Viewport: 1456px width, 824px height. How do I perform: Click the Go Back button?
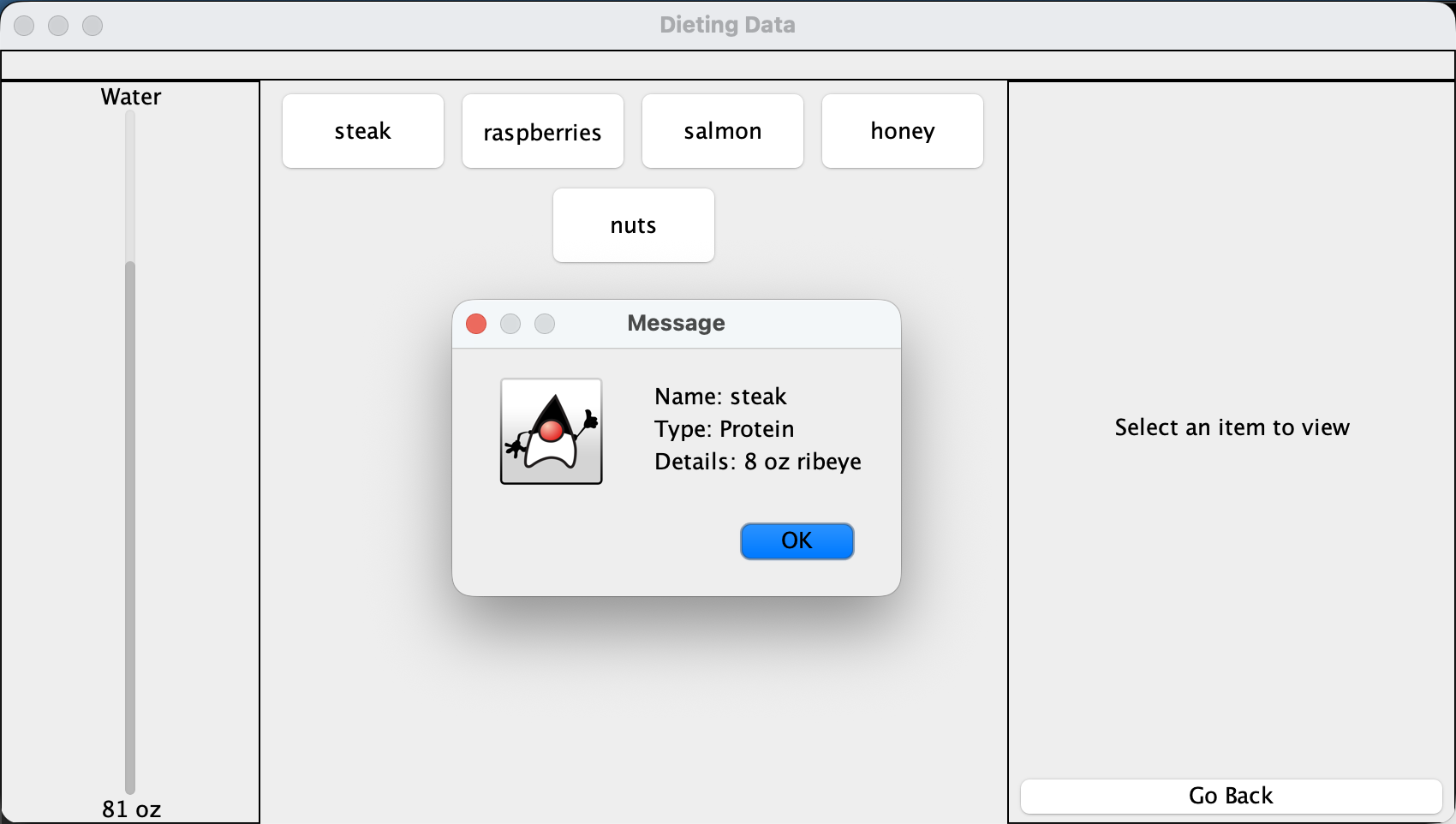tap(1231, 796)
